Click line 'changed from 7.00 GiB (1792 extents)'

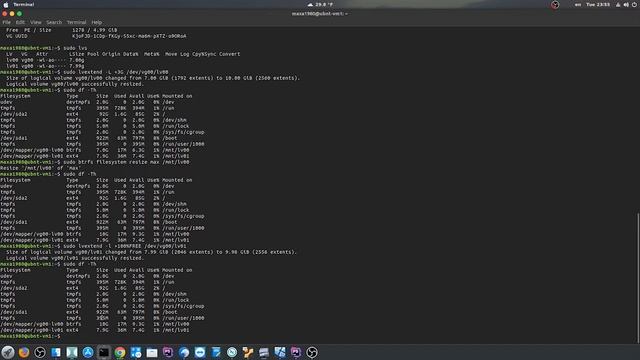(153, 78)
